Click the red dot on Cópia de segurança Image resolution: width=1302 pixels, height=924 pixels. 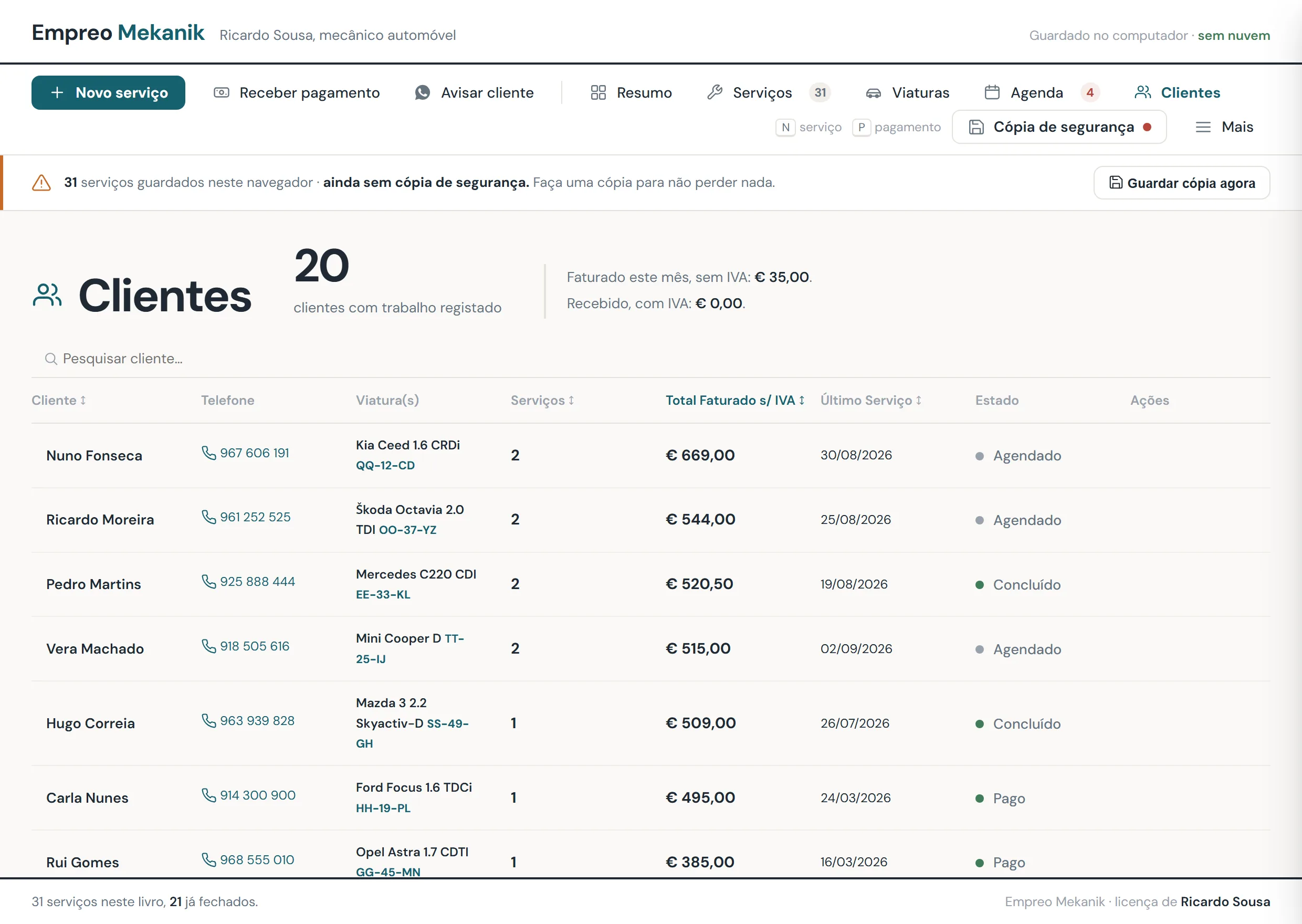[x=1147, y=127]
